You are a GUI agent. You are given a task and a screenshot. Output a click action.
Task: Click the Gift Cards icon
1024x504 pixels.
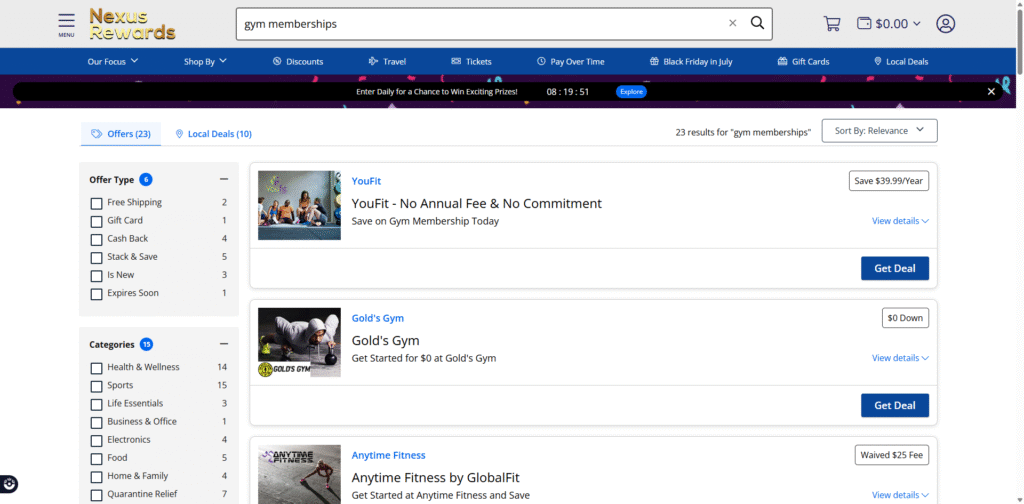coord(782,61)
